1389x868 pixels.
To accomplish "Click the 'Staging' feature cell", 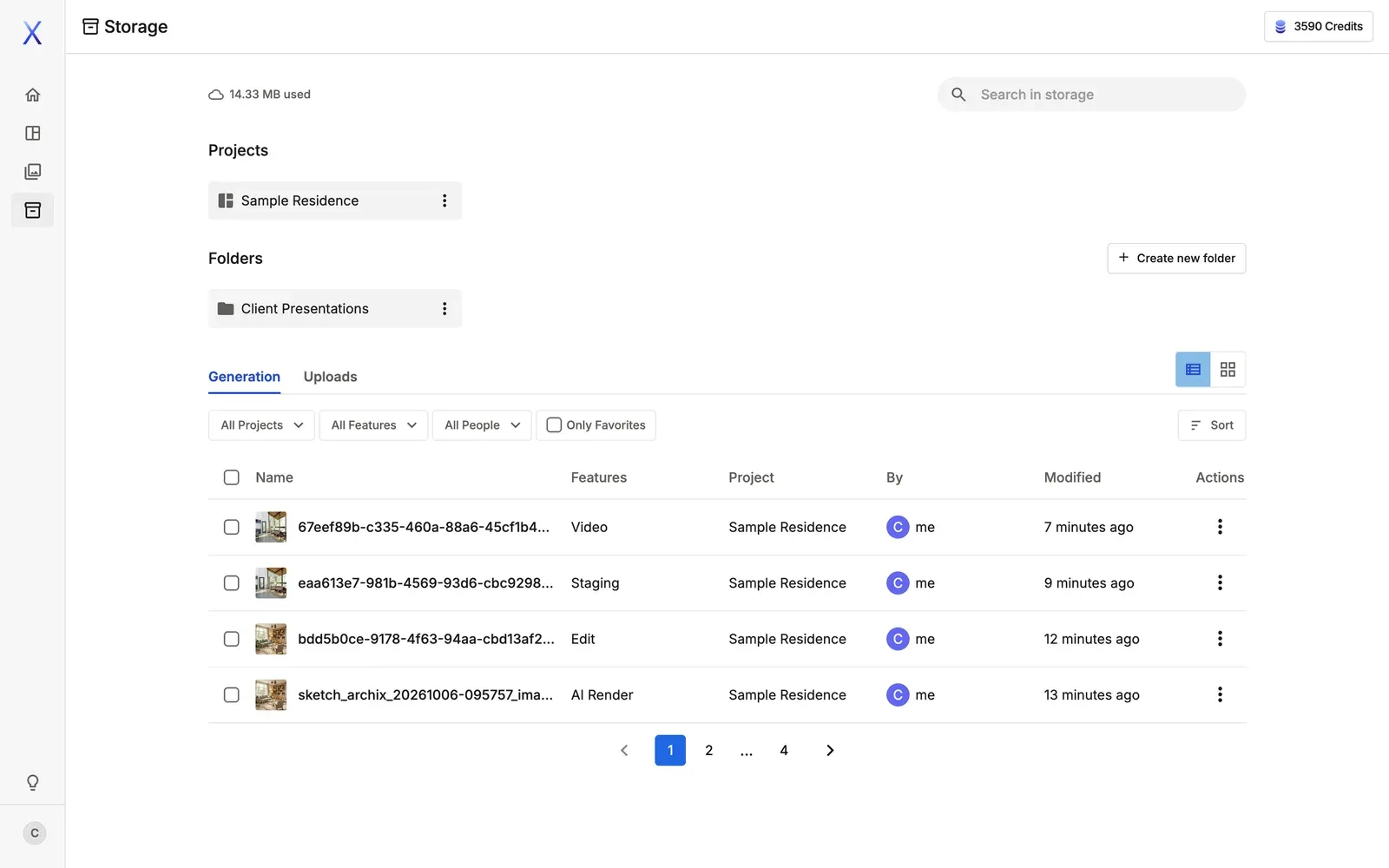I will coord(596,583).
